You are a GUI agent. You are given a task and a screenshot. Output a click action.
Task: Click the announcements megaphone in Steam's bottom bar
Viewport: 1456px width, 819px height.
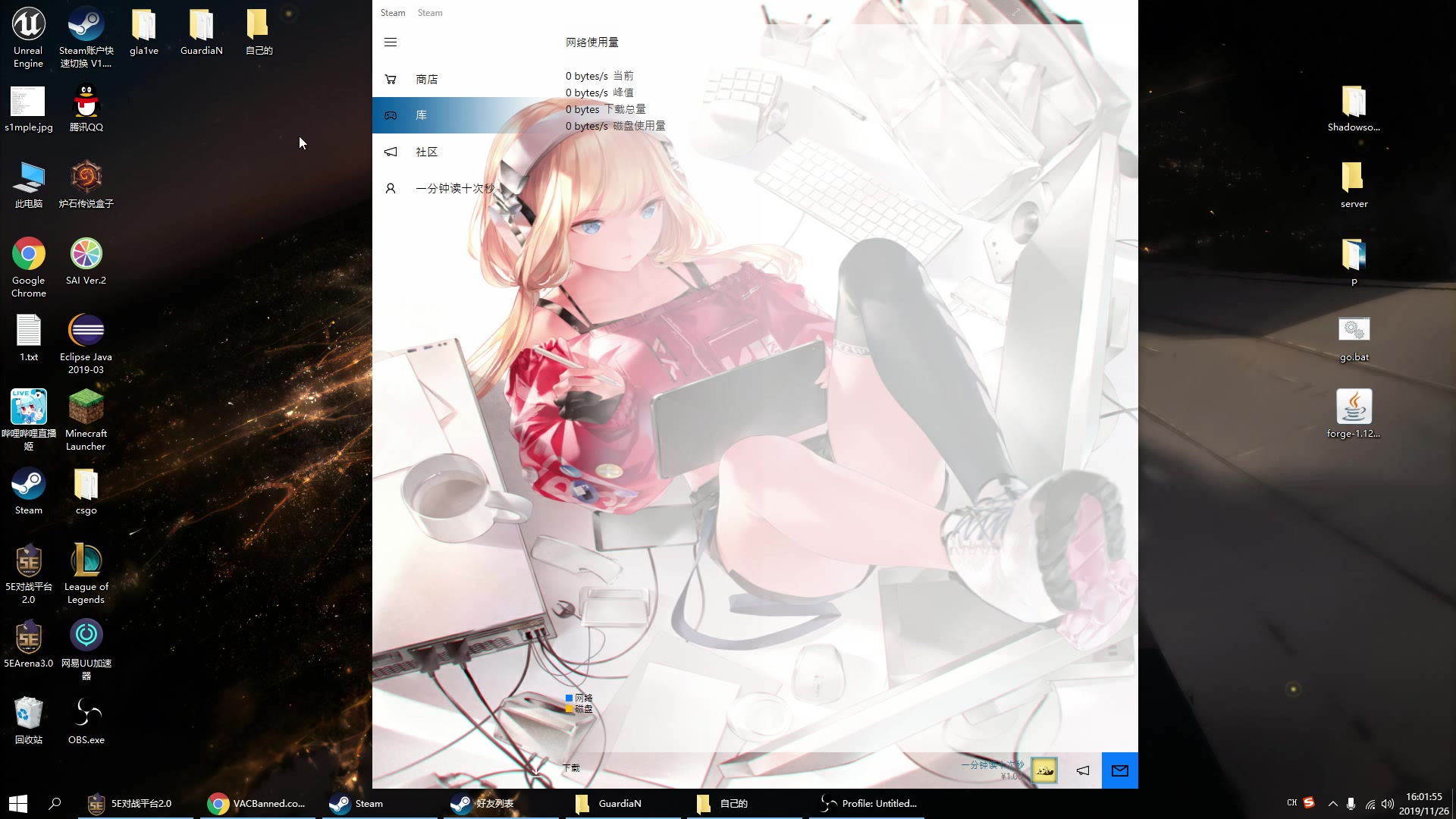(1083, 770)
